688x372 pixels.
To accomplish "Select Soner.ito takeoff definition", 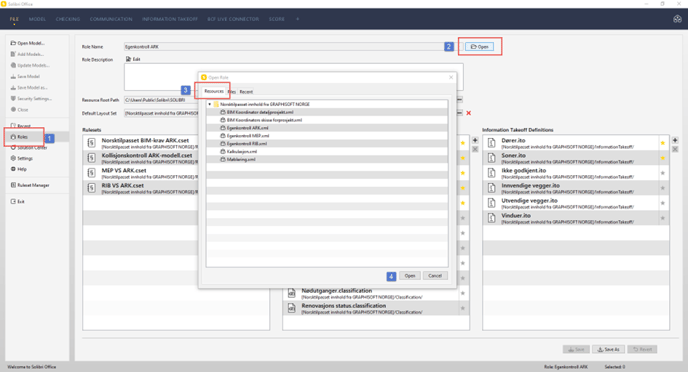I will pos(570,158).
